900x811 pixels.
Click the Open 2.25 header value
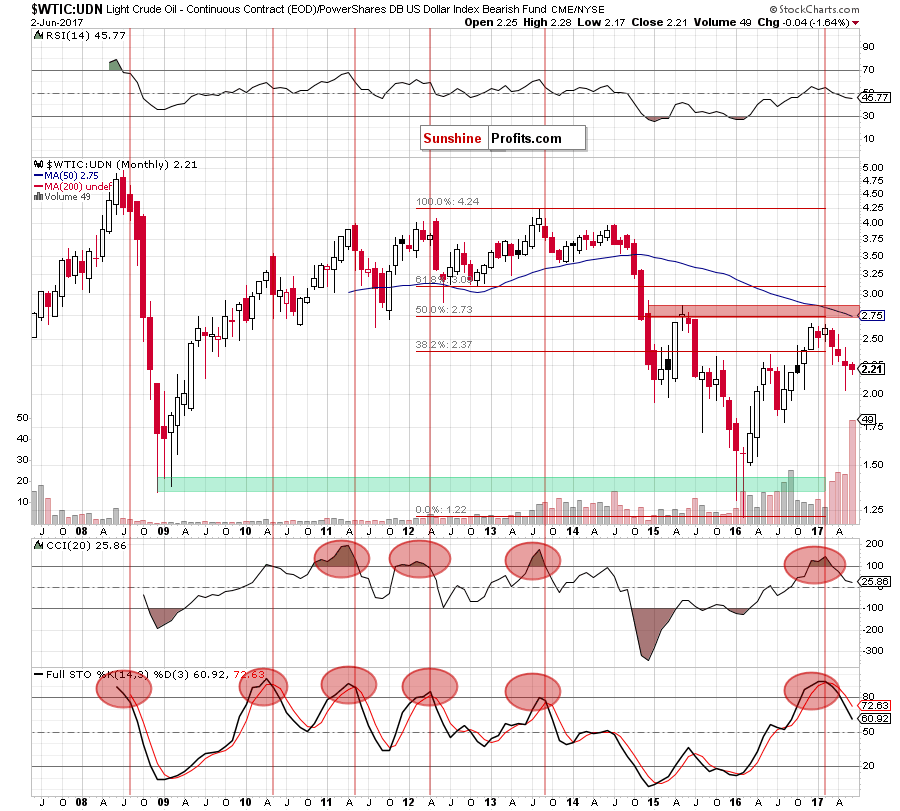pos(491,22)
